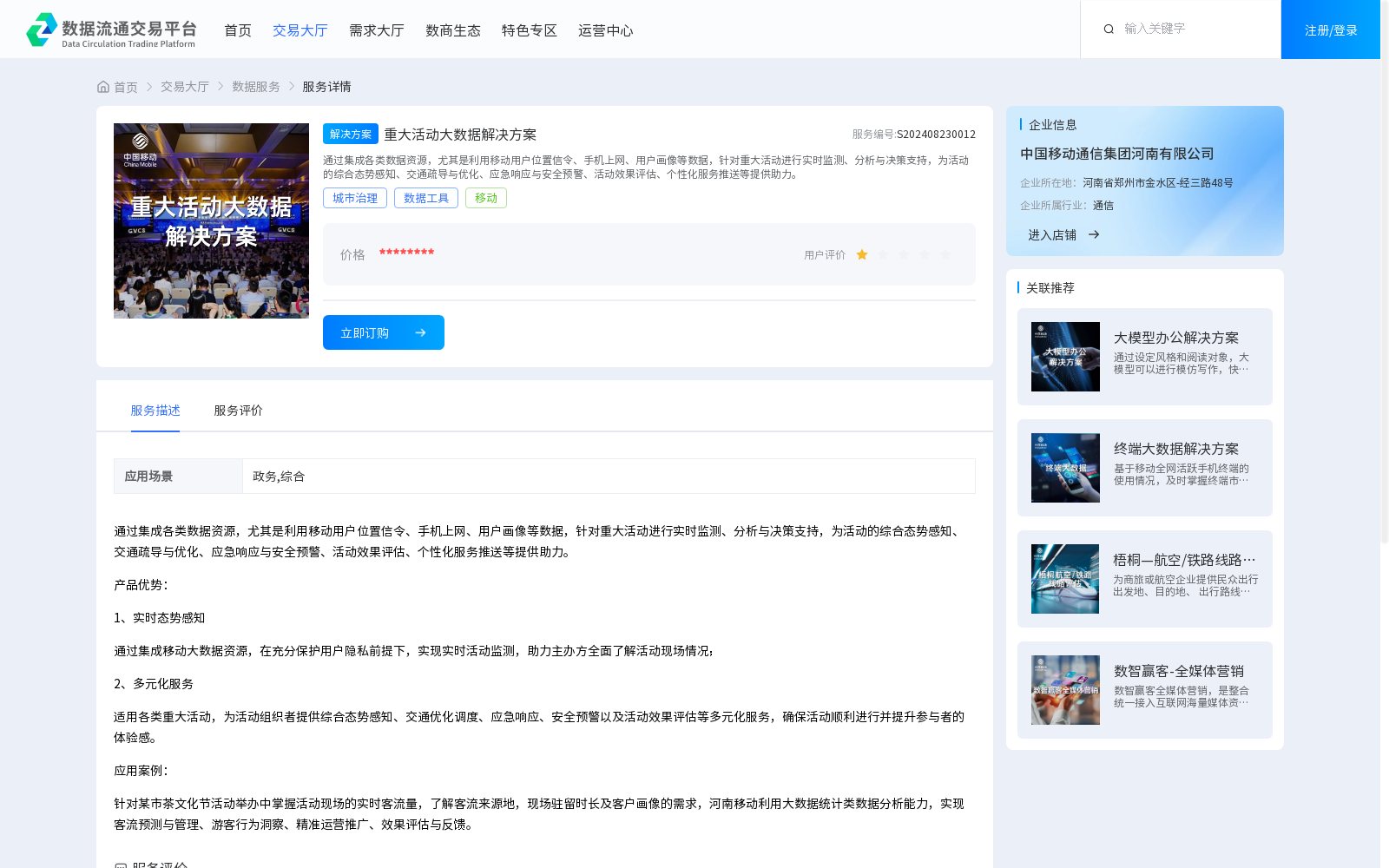The width and height of the screenshot is (1389, 868).
Task: Click 数智赢客-全媒体营销 title
Action: click(1179, 671)
